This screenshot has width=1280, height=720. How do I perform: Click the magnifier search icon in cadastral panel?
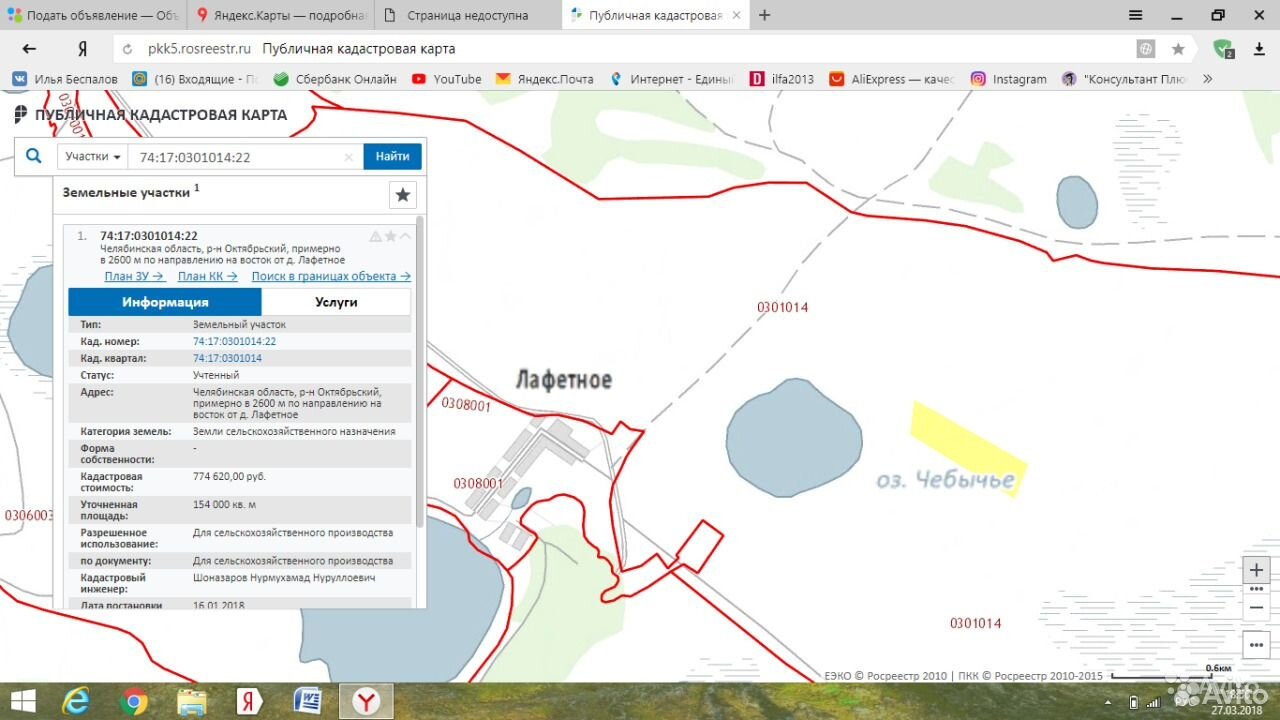34,156
